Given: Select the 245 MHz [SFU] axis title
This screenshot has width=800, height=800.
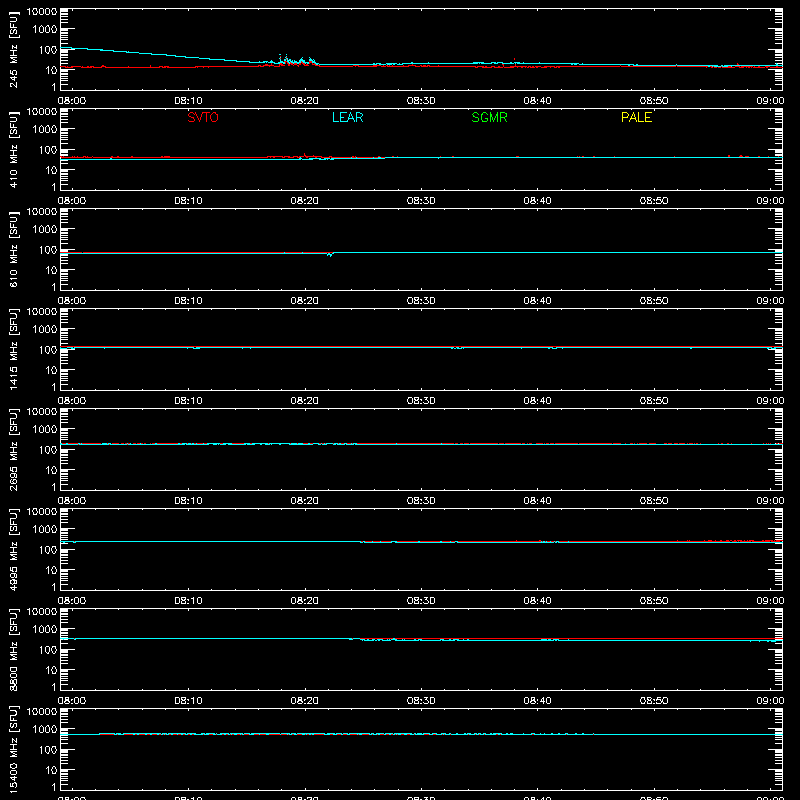Looking at the screenshot, I should click(13, 49).
